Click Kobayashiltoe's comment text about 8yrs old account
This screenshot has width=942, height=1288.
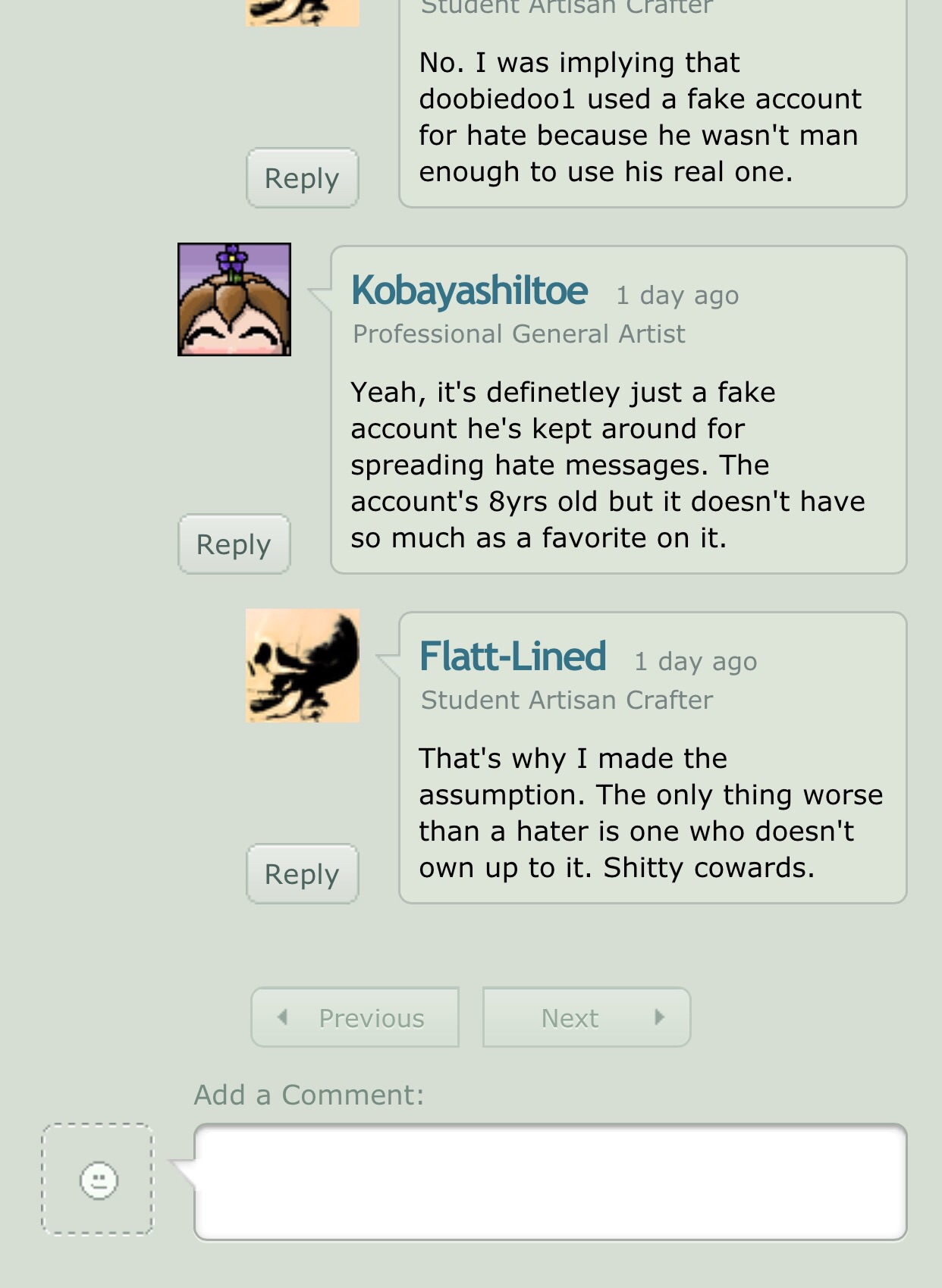point(608,465)
